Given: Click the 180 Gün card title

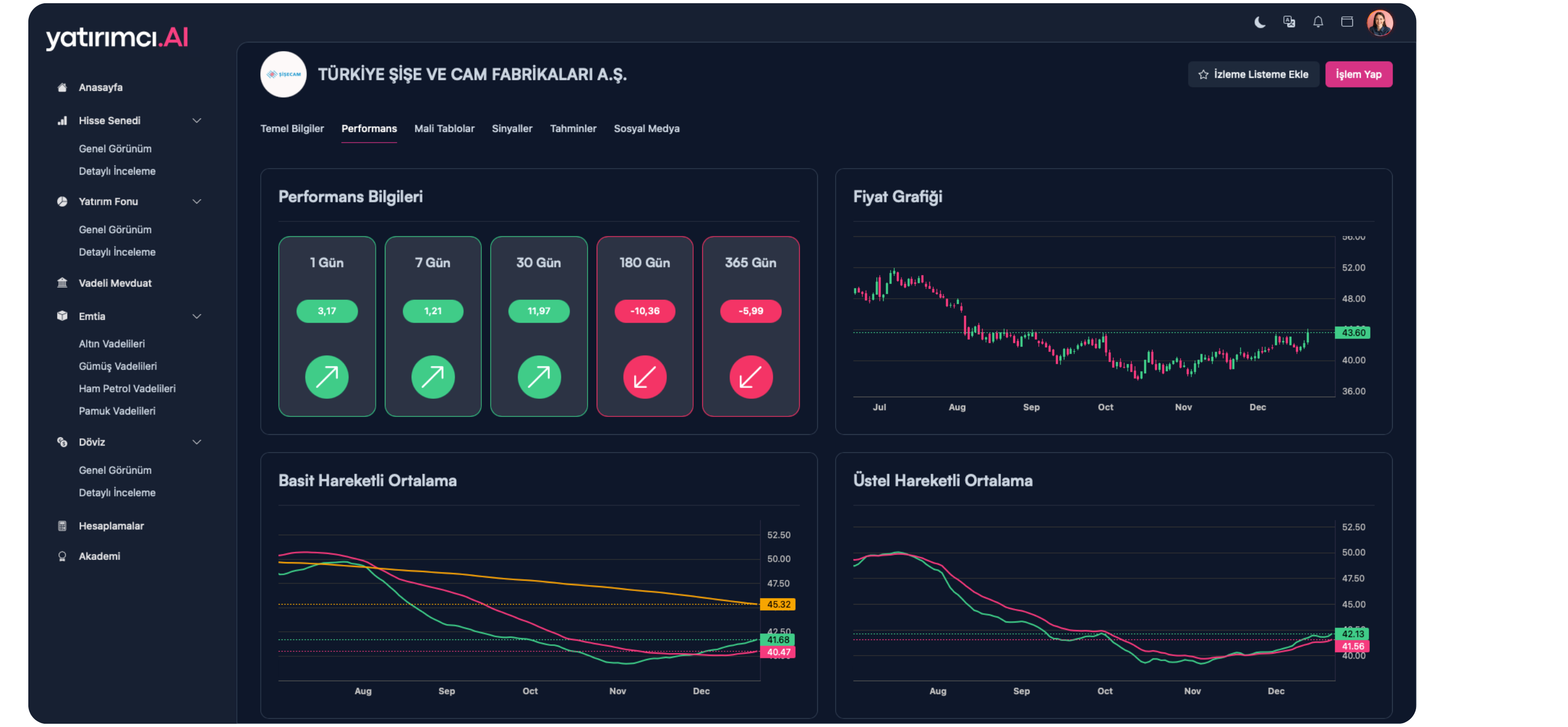Looking at the screenshot, I should pos(645,263).
